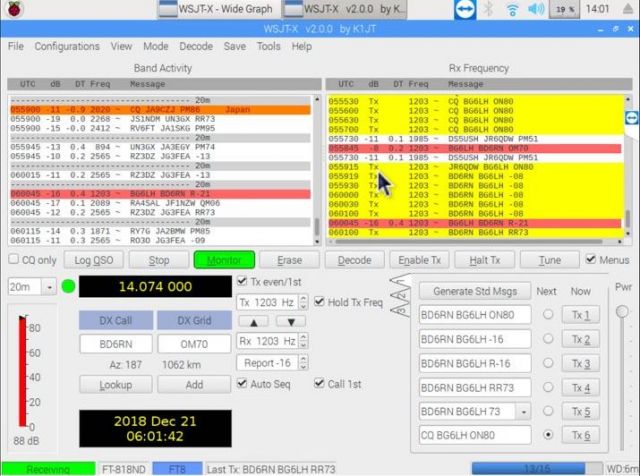Click Halt Tx button
Screen dimensions: 640x476
tap(484, 260)
